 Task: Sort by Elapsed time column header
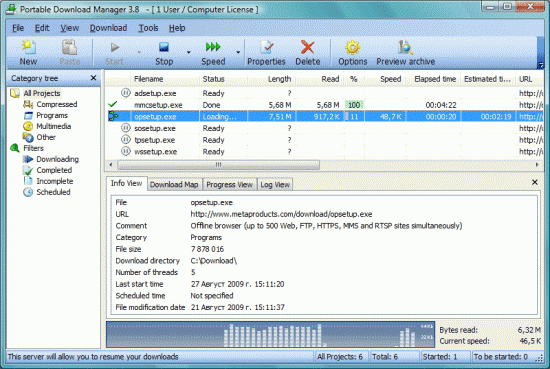pos(435,79)
